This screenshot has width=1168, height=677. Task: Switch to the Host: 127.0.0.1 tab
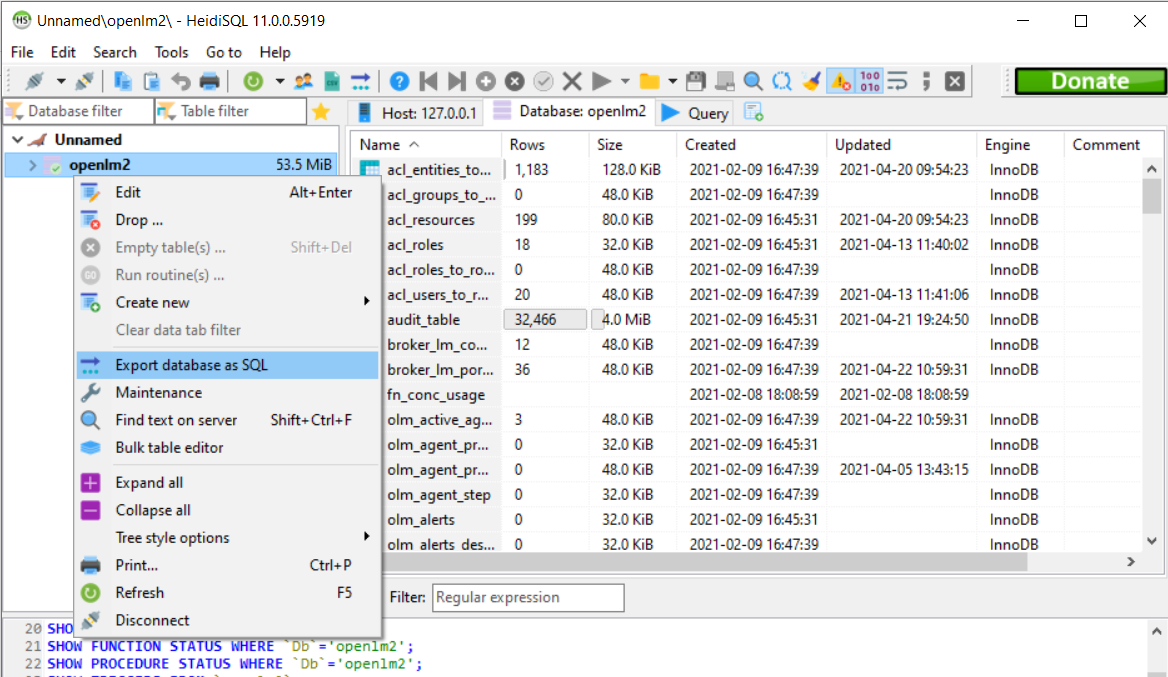pyautogui.click(x=417, y=113)
